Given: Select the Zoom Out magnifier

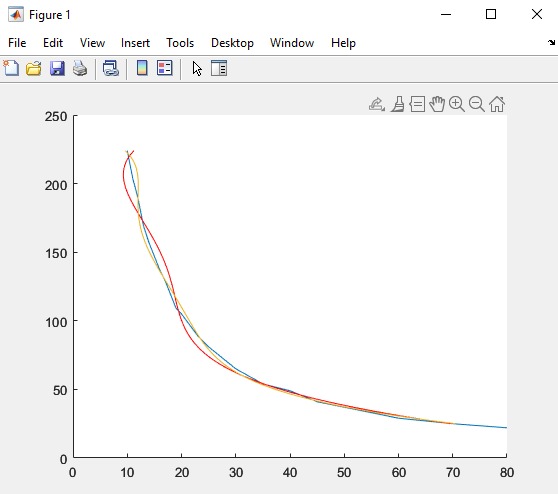Looking at the screenshot, I should tap(477, 104).
